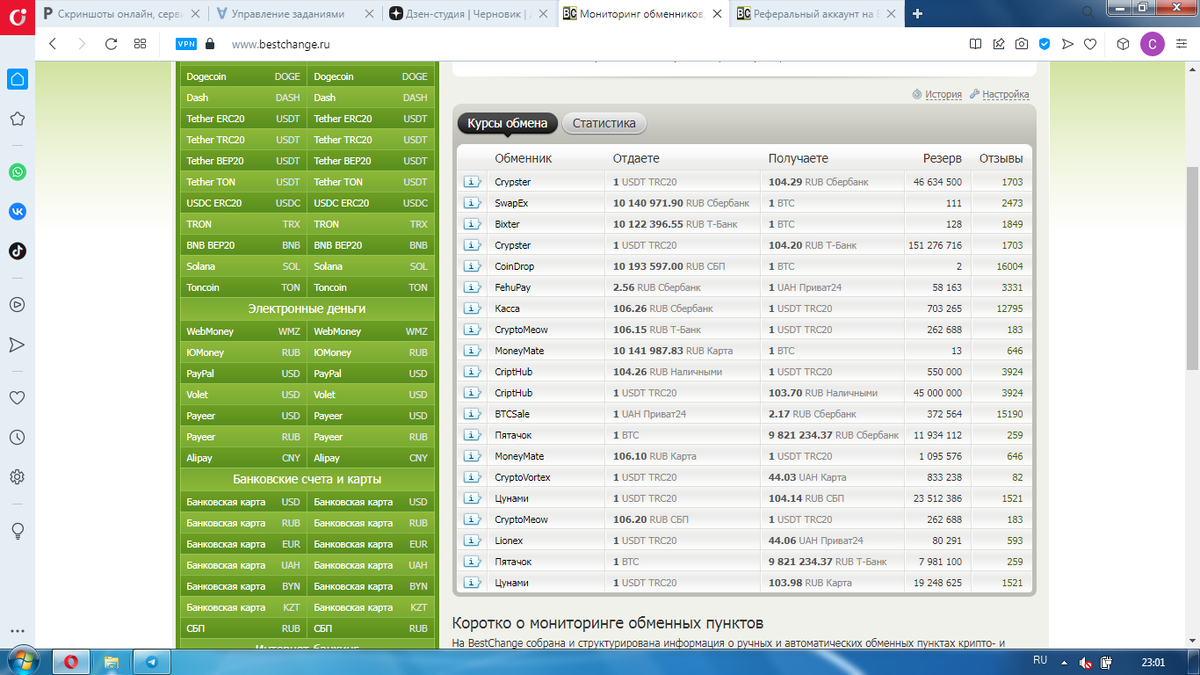Open the Настройка link
This screenshot has width=1200, height=675.
click(1005, 95)
